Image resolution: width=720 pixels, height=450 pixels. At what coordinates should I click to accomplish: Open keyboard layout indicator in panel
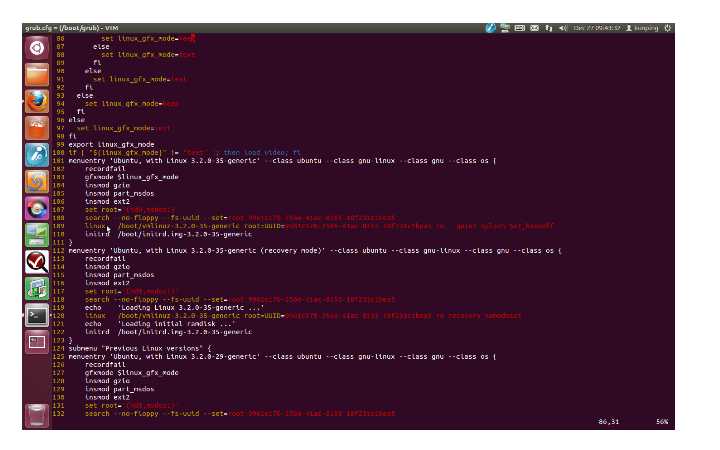[519, 28]
